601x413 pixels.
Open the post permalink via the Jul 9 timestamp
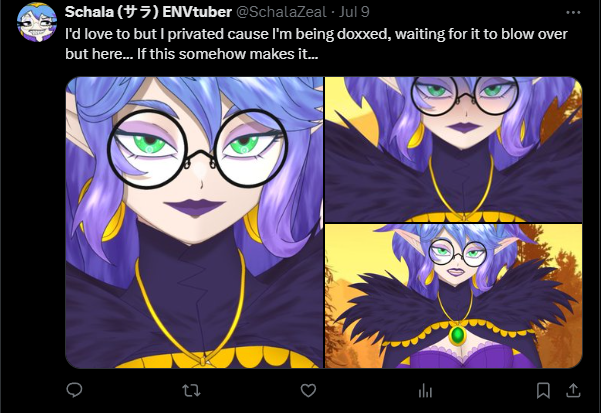click(x=354, y=12)
